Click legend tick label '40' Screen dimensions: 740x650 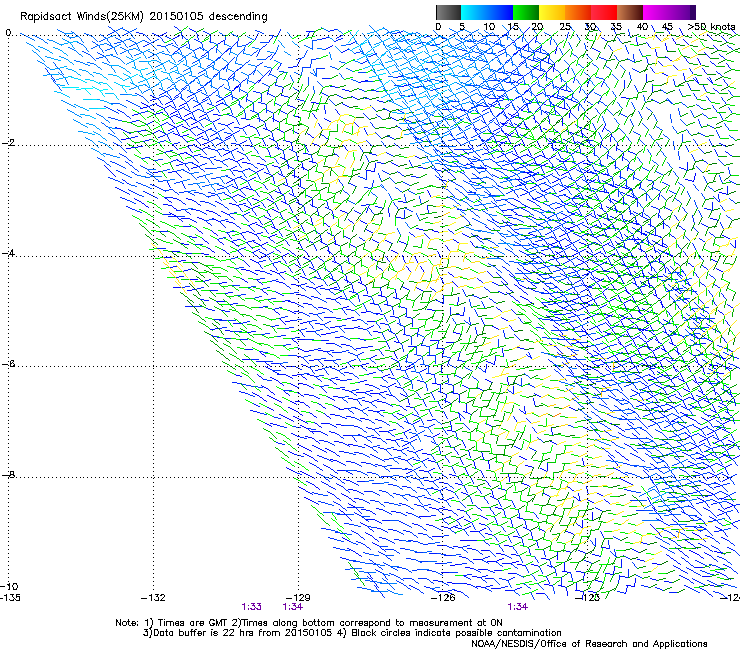[642, 27]
